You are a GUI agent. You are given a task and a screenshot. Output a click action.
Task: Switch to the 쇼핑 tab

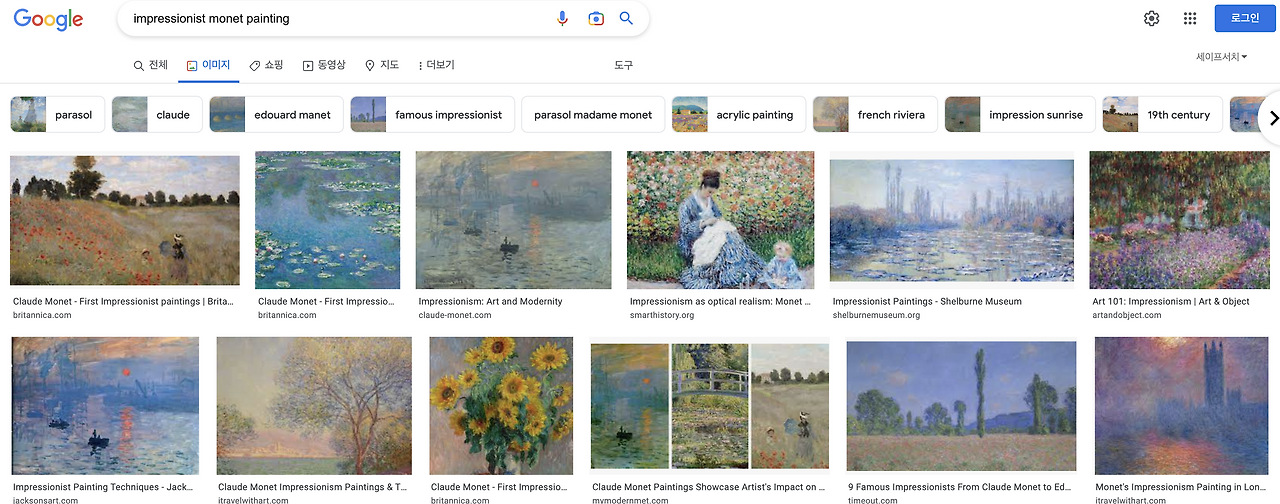(266, 65)
